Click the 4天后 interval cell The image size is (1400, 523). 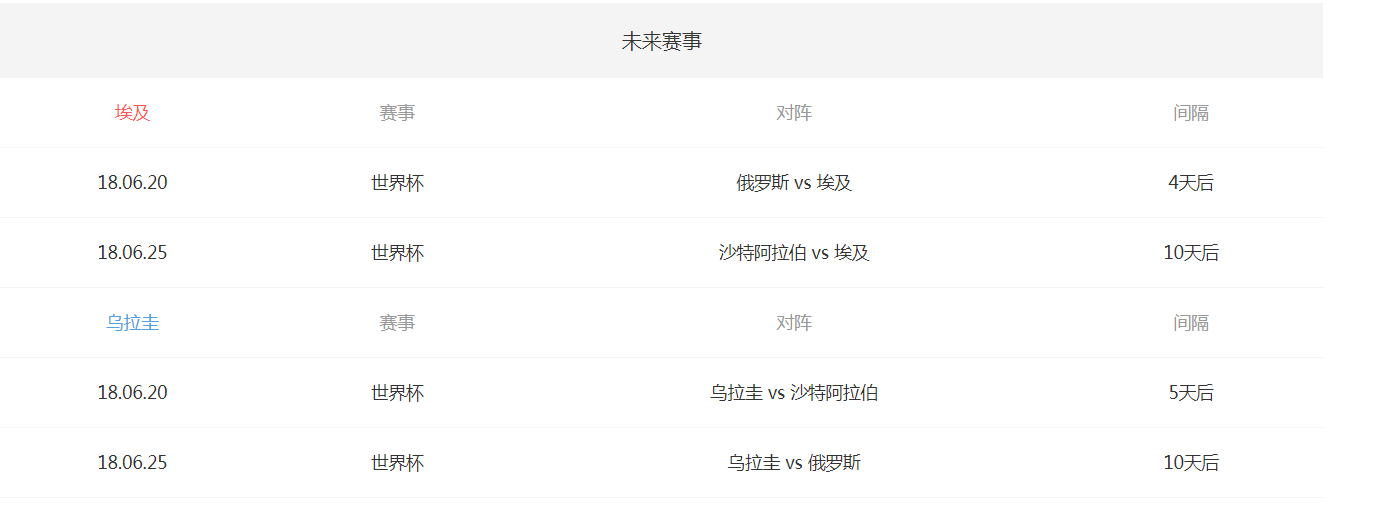1191,183
